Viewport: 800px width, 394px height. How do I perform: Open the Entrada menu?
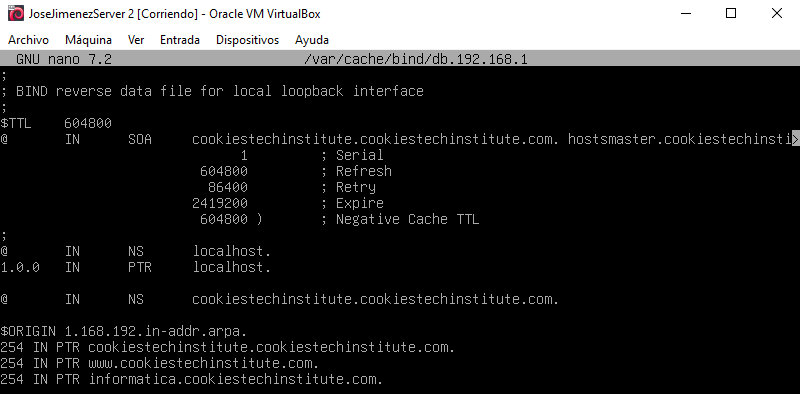pos(180,40)
